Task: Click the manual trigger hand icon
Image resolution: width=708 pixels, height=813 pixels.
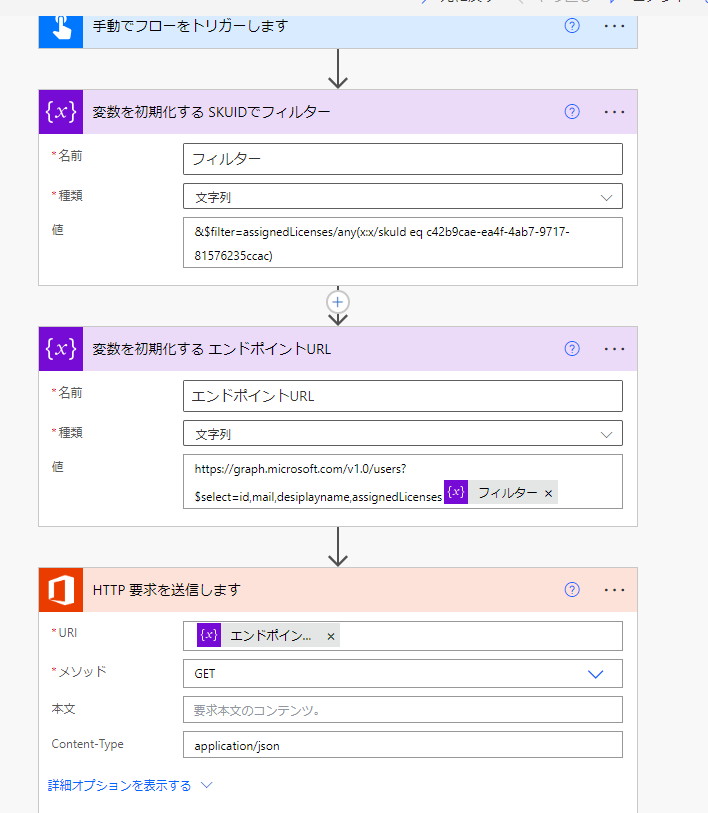Action: tap(61, 29)
